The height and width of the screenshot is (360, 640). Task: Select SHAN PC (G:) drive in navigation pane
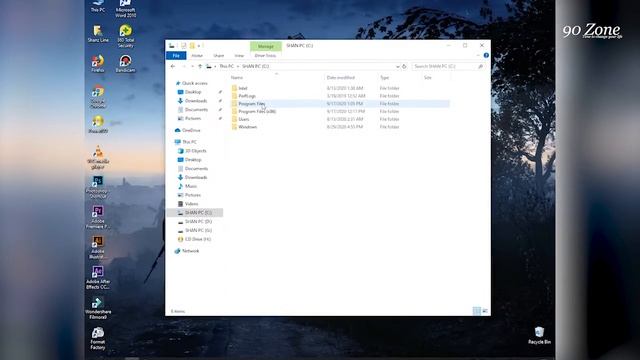coord(198,231)
